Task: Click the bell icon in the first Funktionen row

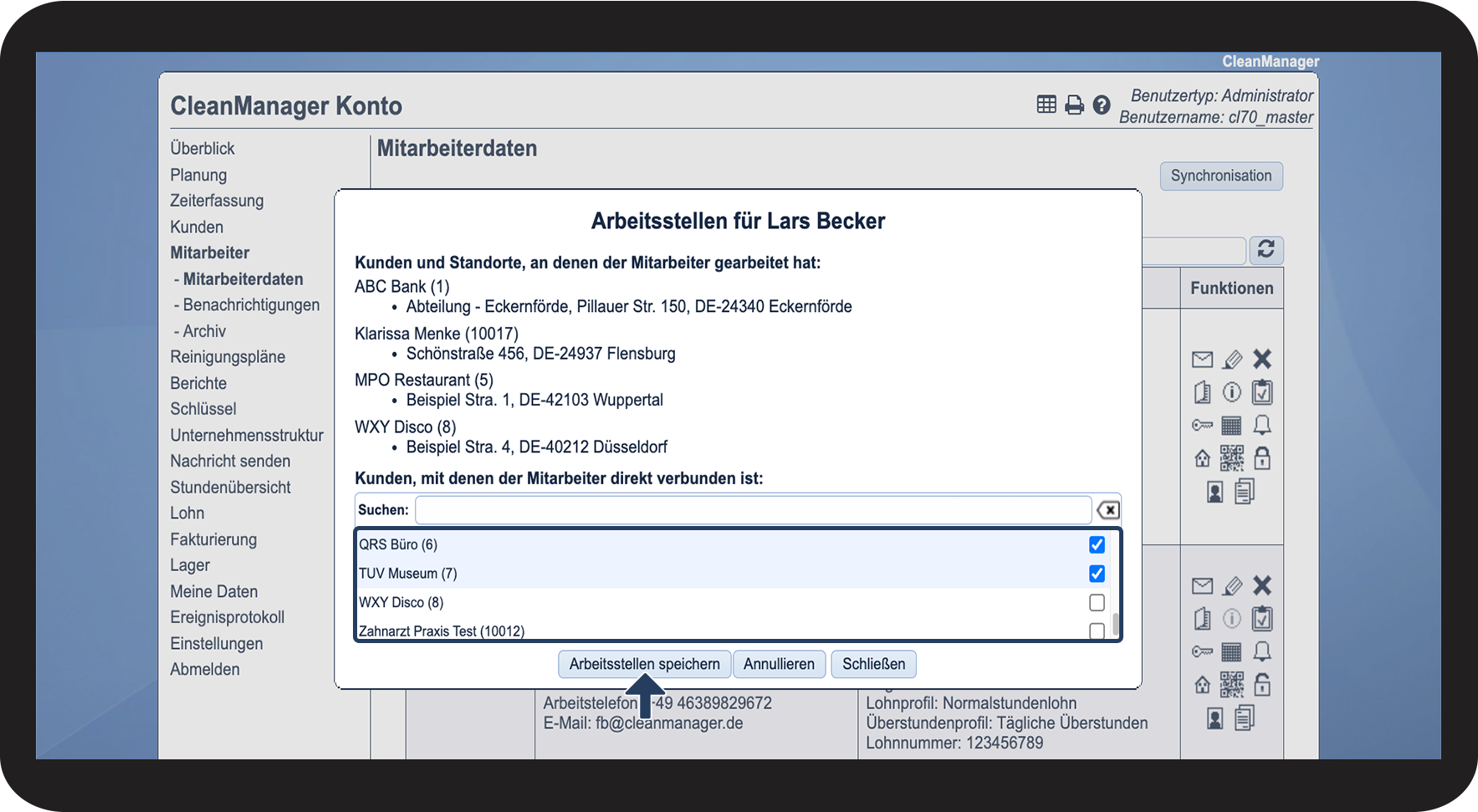Action: [1262, 426]
